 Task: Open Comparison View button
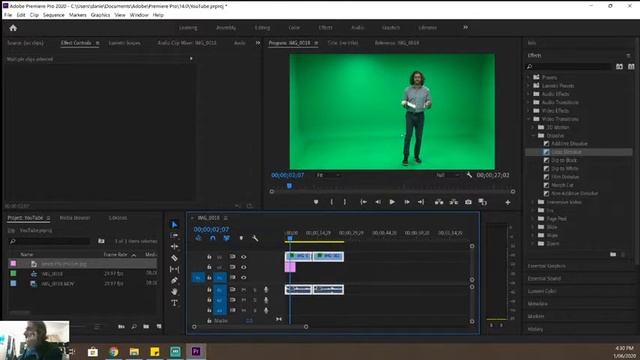[482, 202]
